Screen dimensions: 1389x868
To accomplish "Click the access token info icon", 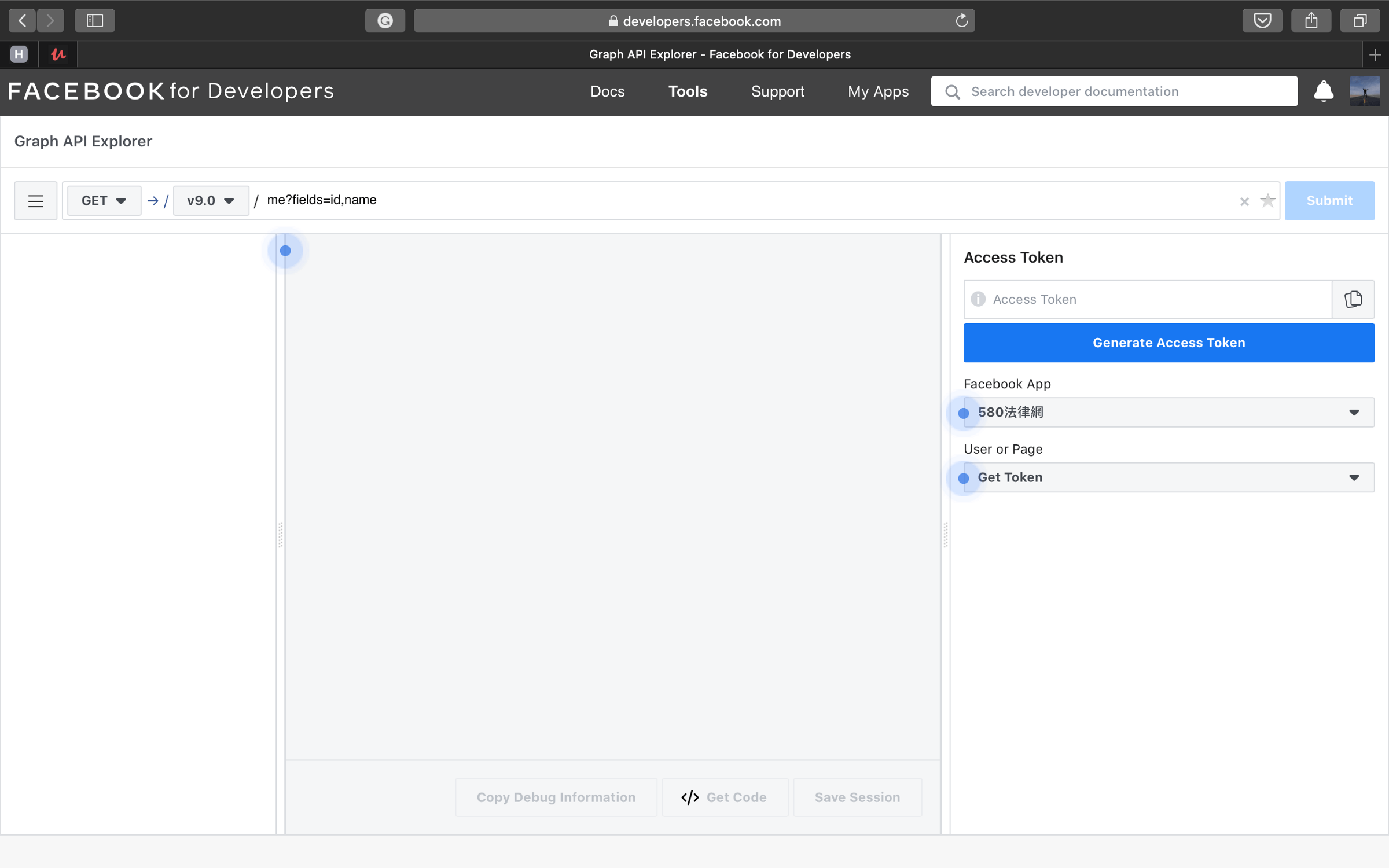I will click(x=978, y=299).
